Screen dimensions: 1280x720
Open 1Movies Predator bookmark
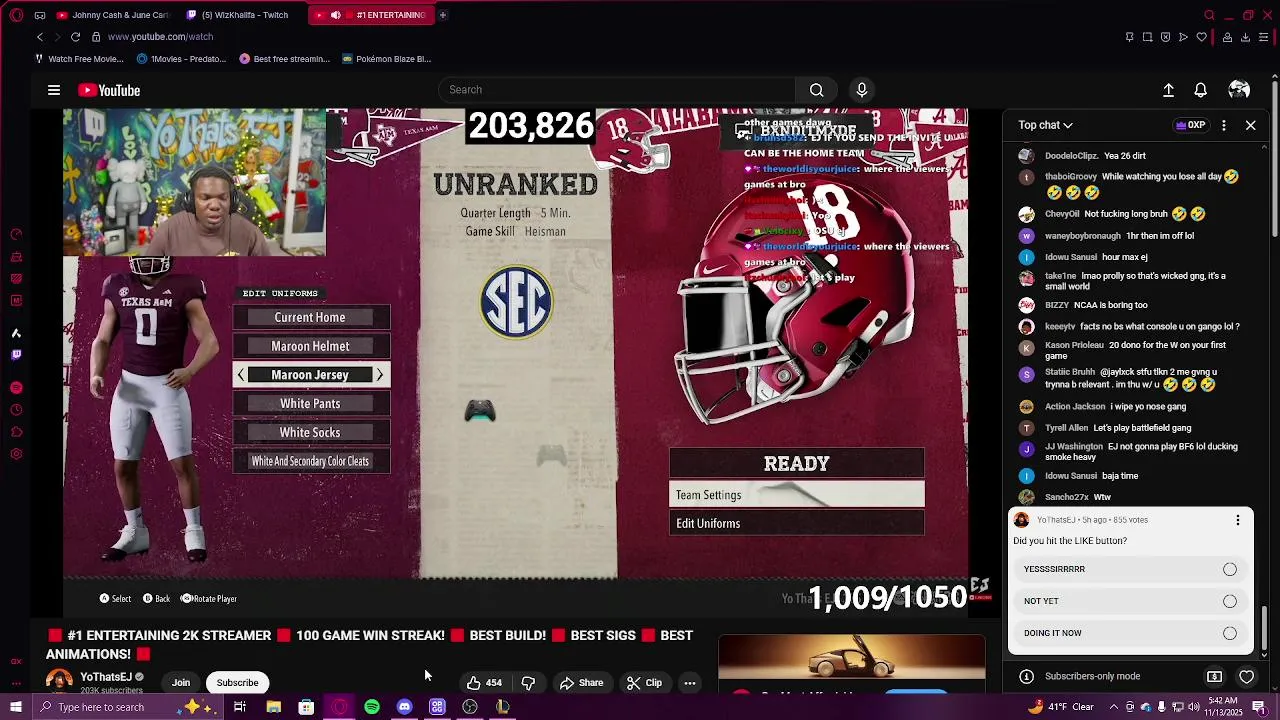pos(181,59)
